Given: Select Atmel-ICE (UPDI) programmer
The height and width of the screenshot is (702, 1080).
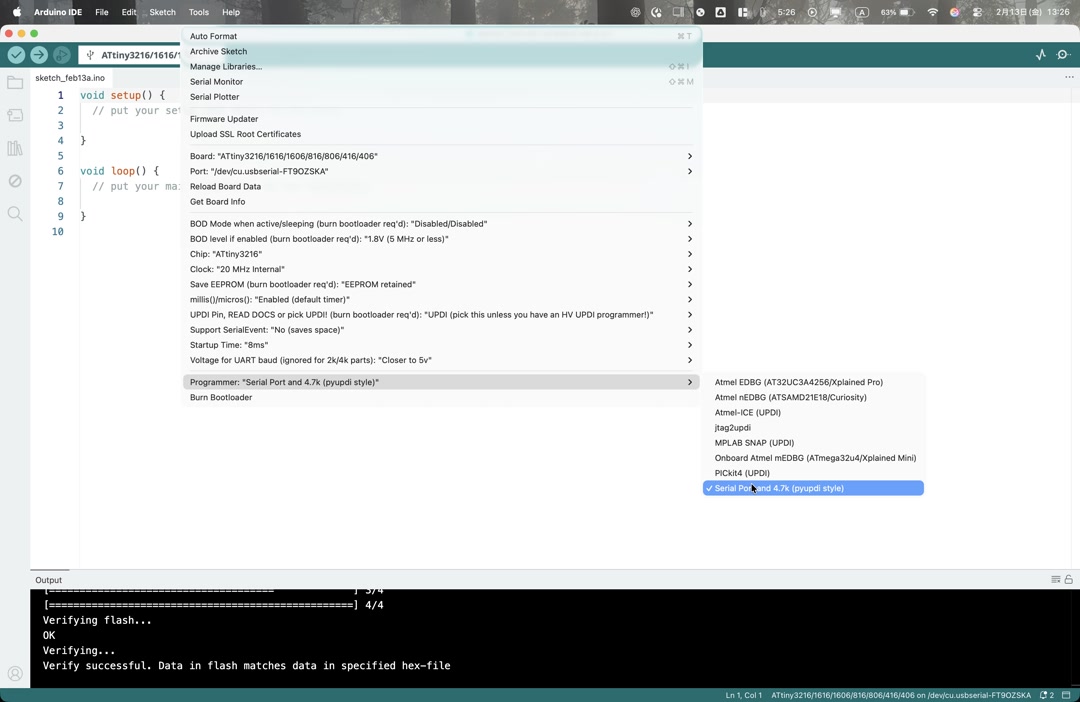Looking at the screenshot, I should coord(813,412).
